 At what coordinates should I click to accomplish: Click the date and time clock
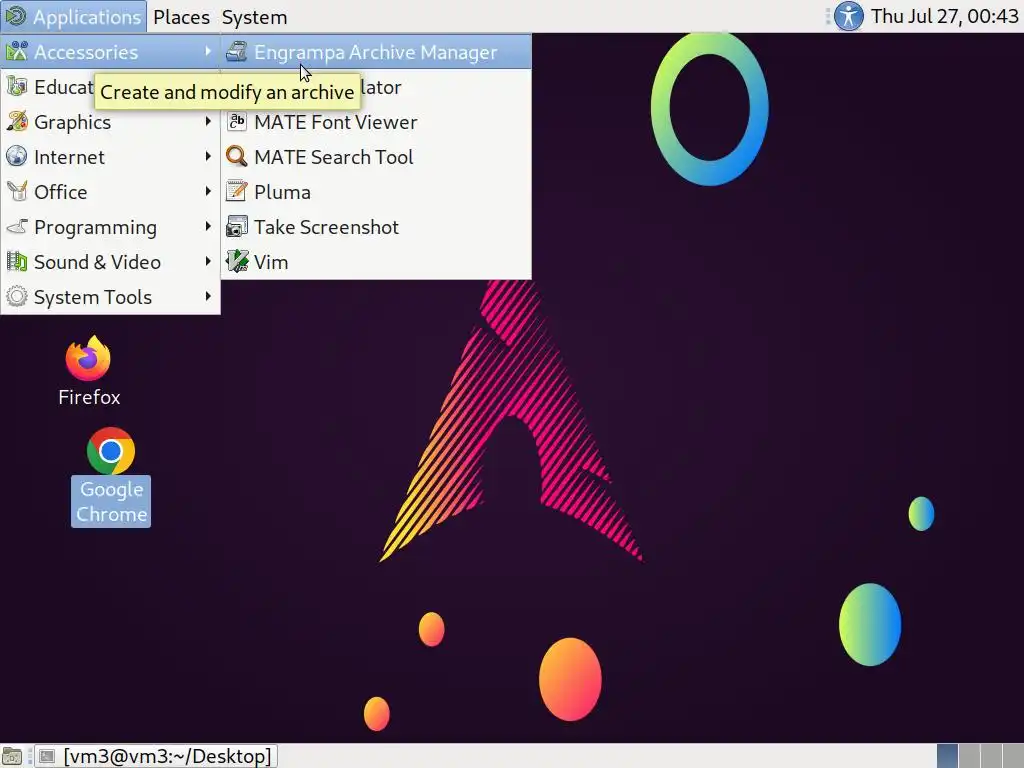(x=944, y=16)
